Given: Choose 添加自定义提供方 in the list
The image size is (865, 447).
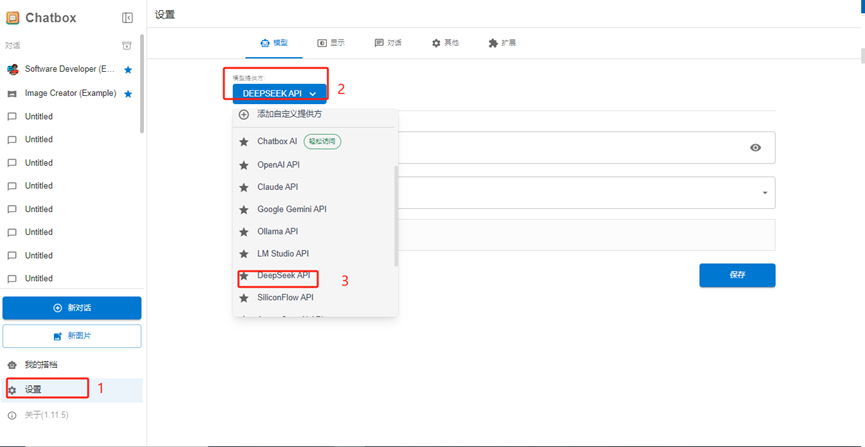Looking at the screenshot, I should coord(315,115).
